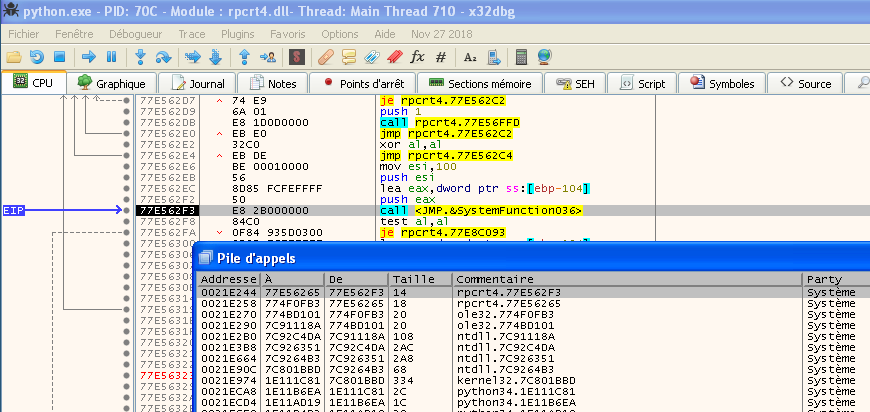
Task: Open the Plugins menu
Action: point(237,34)
